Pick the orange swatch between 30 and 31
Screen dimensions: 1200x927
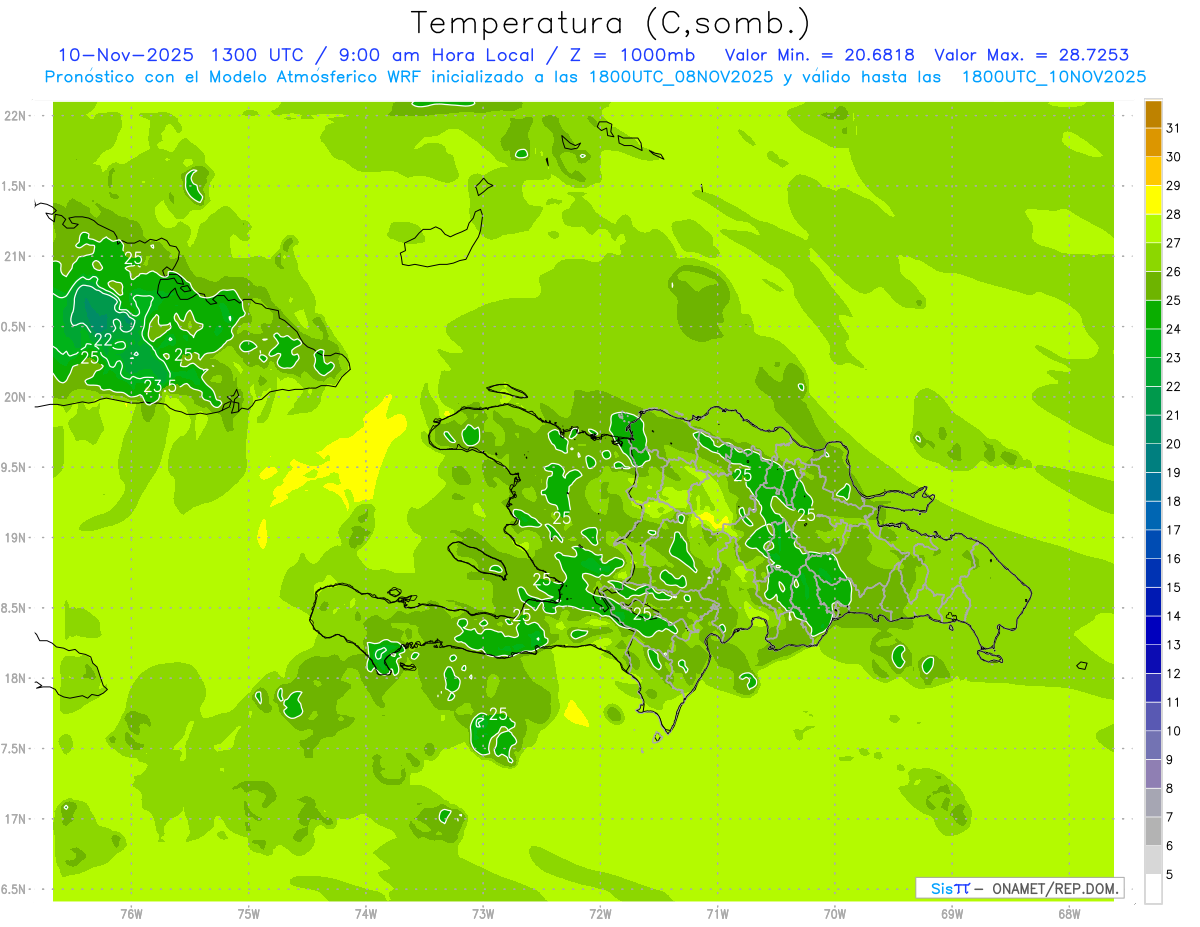(x=1153, y=143)
